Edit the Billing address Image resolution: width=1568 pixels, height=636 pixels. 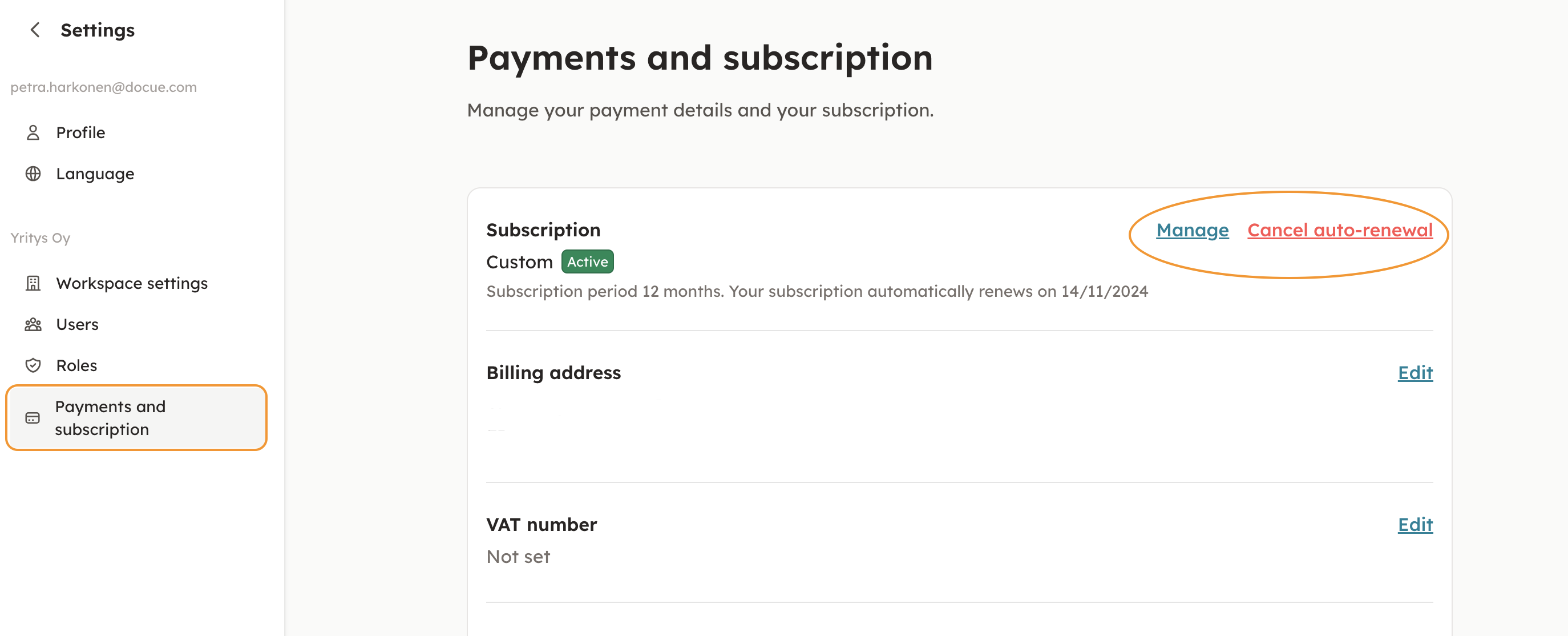(1415, 373)
